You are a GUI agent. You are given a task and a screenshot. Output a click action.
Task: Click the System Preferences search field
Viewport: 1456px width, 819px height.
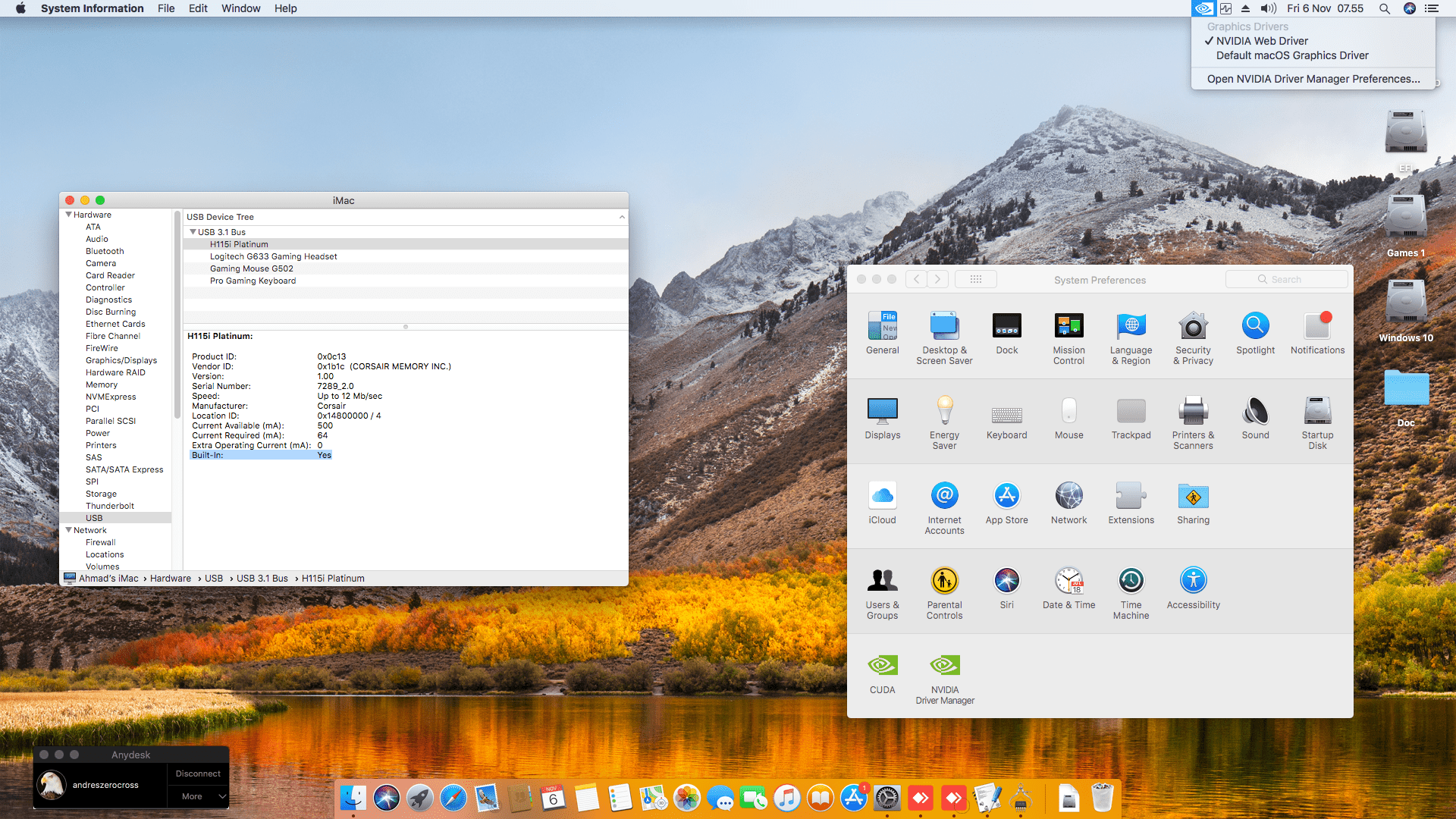point(1286,279)
